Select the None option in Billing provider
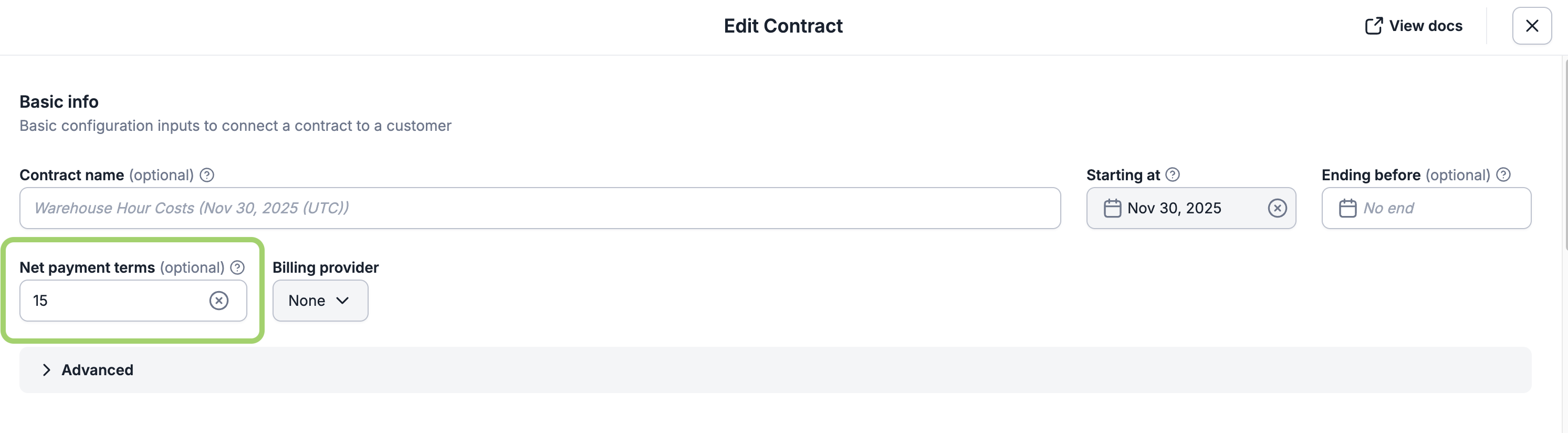 (307, 300)
